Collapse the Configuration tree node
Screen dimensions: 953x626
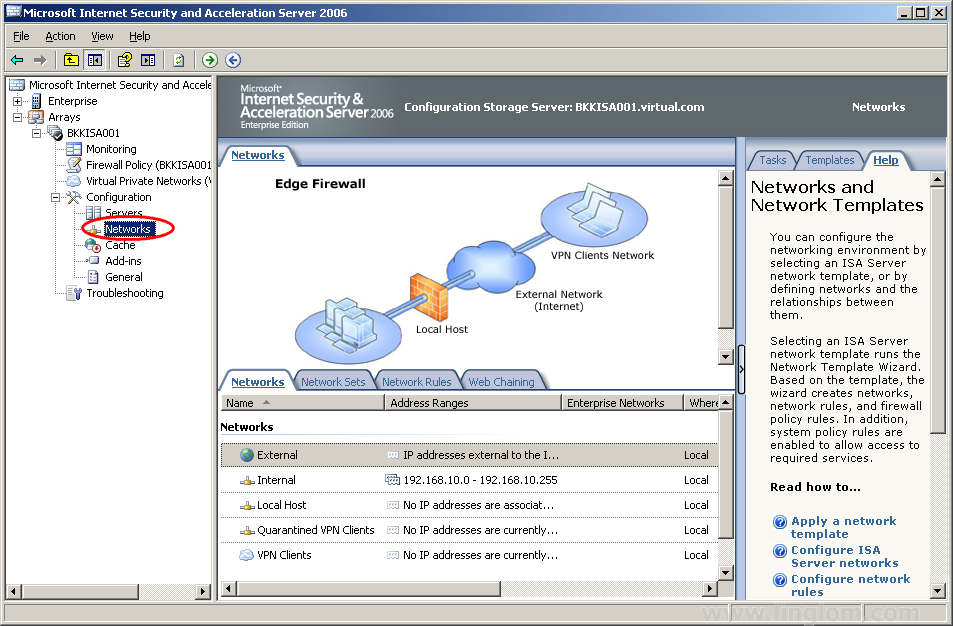pyautogui.click(x=55, y=197)
